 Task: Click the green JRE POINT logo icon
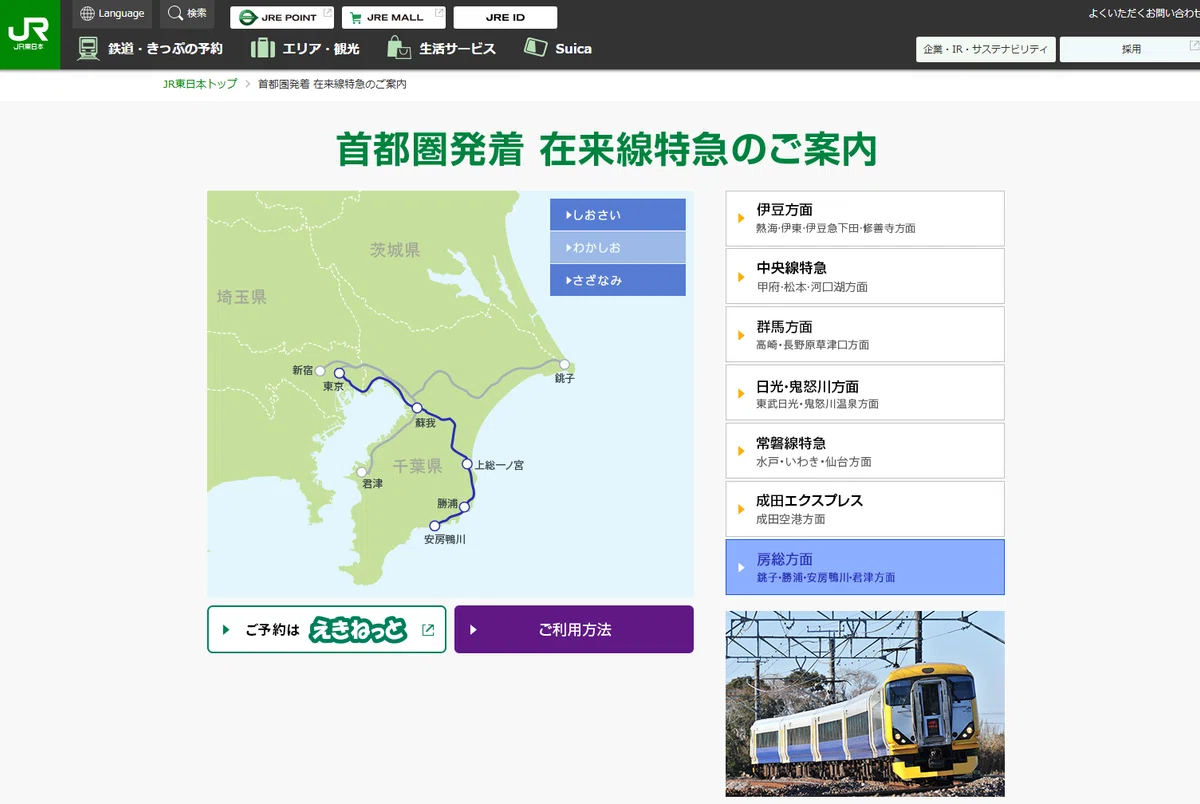(x=248, y=17)
